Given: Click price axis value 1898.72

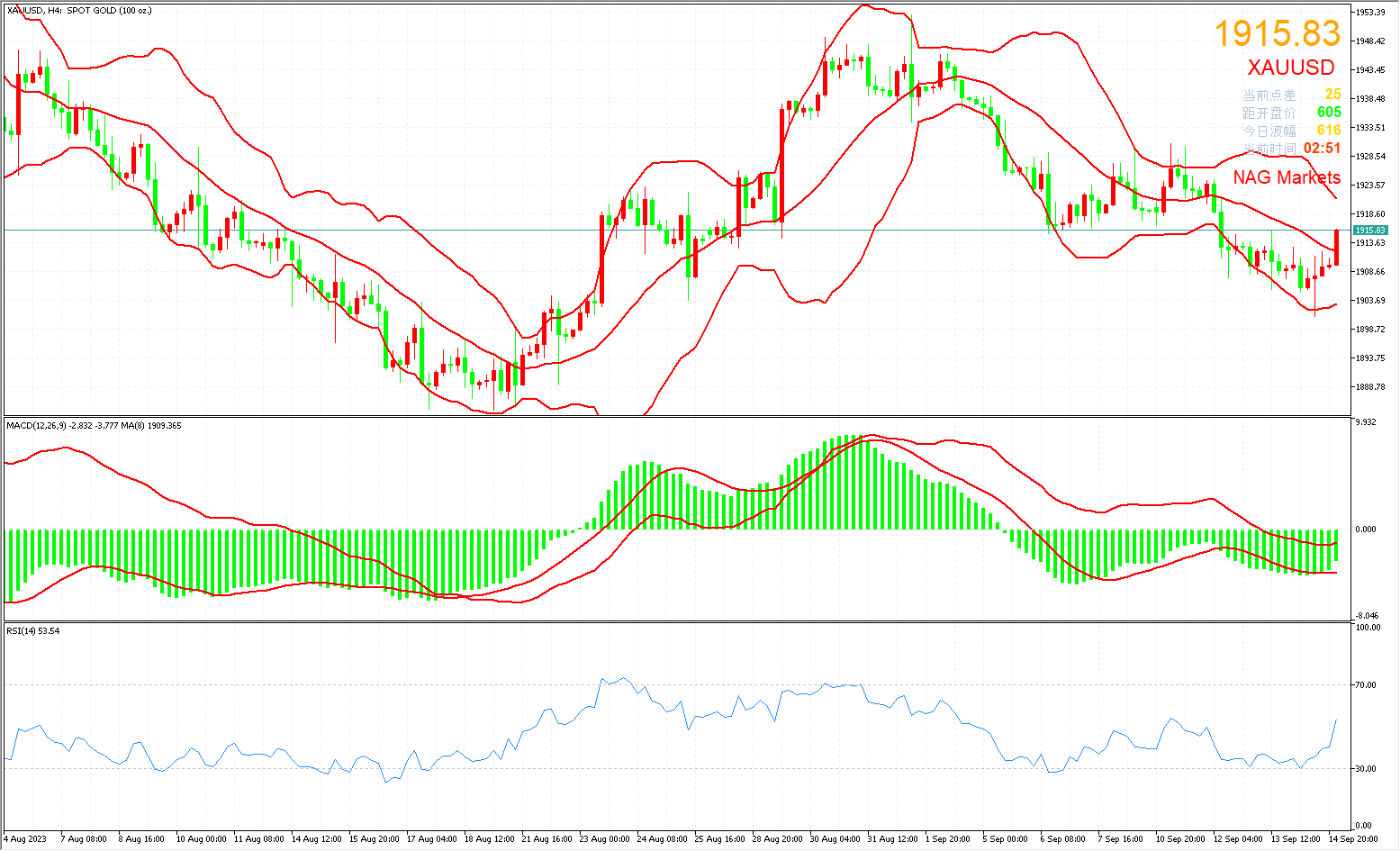Looking at the screenshot, I should 1370,330.
